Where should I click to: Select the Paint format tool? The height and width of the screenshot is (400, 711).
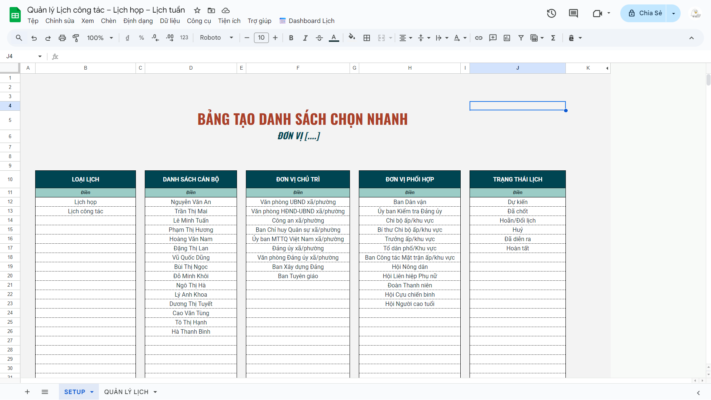76,38
